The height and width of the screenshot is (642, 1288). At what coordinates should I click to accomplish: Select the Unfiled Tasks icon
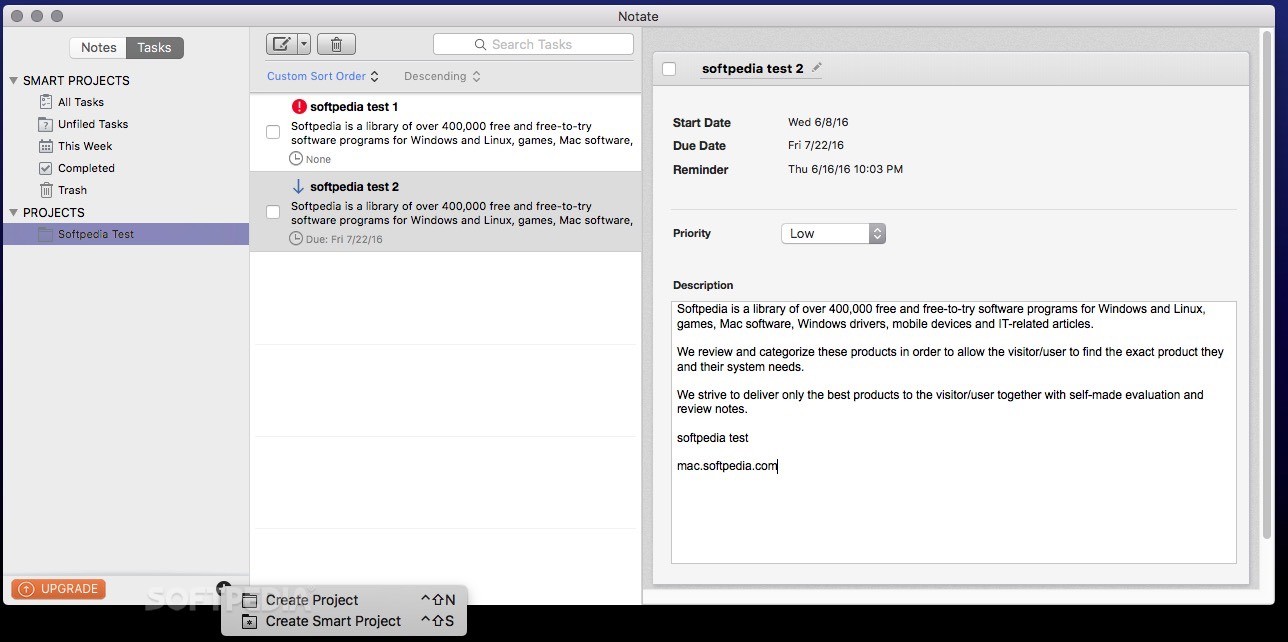click(x=45, y=124)
